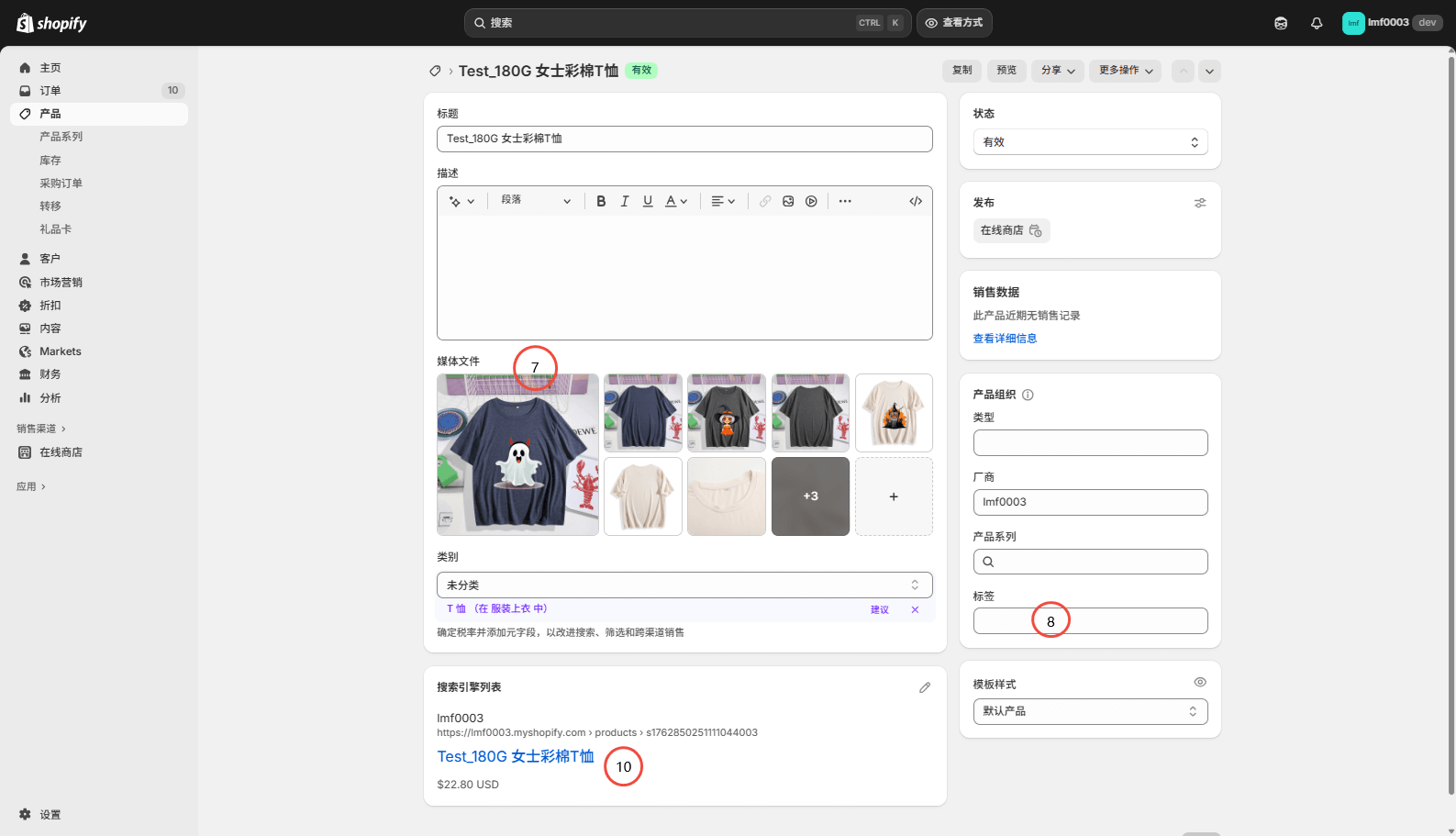Open the notifications bell
This screenshot has height=836, width=1456.
click(x=1317, y=23)
